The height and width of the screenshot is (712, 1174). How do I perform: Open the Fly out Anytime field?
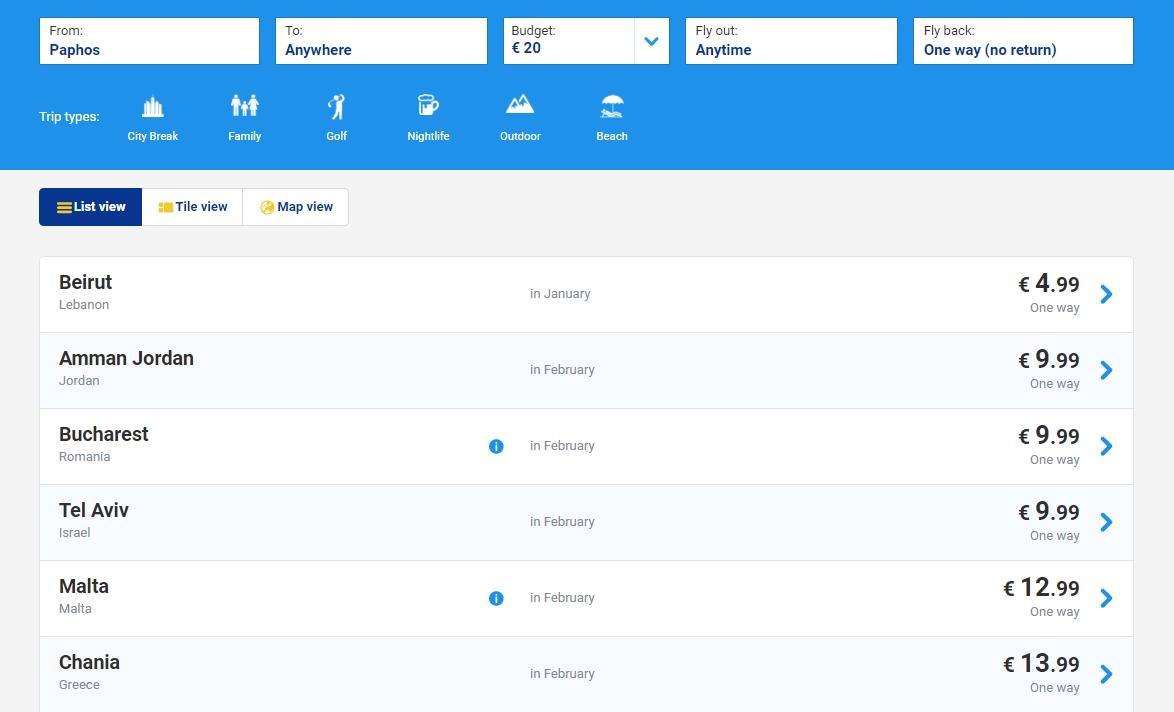pyautogui.click(x=791, y=41)
